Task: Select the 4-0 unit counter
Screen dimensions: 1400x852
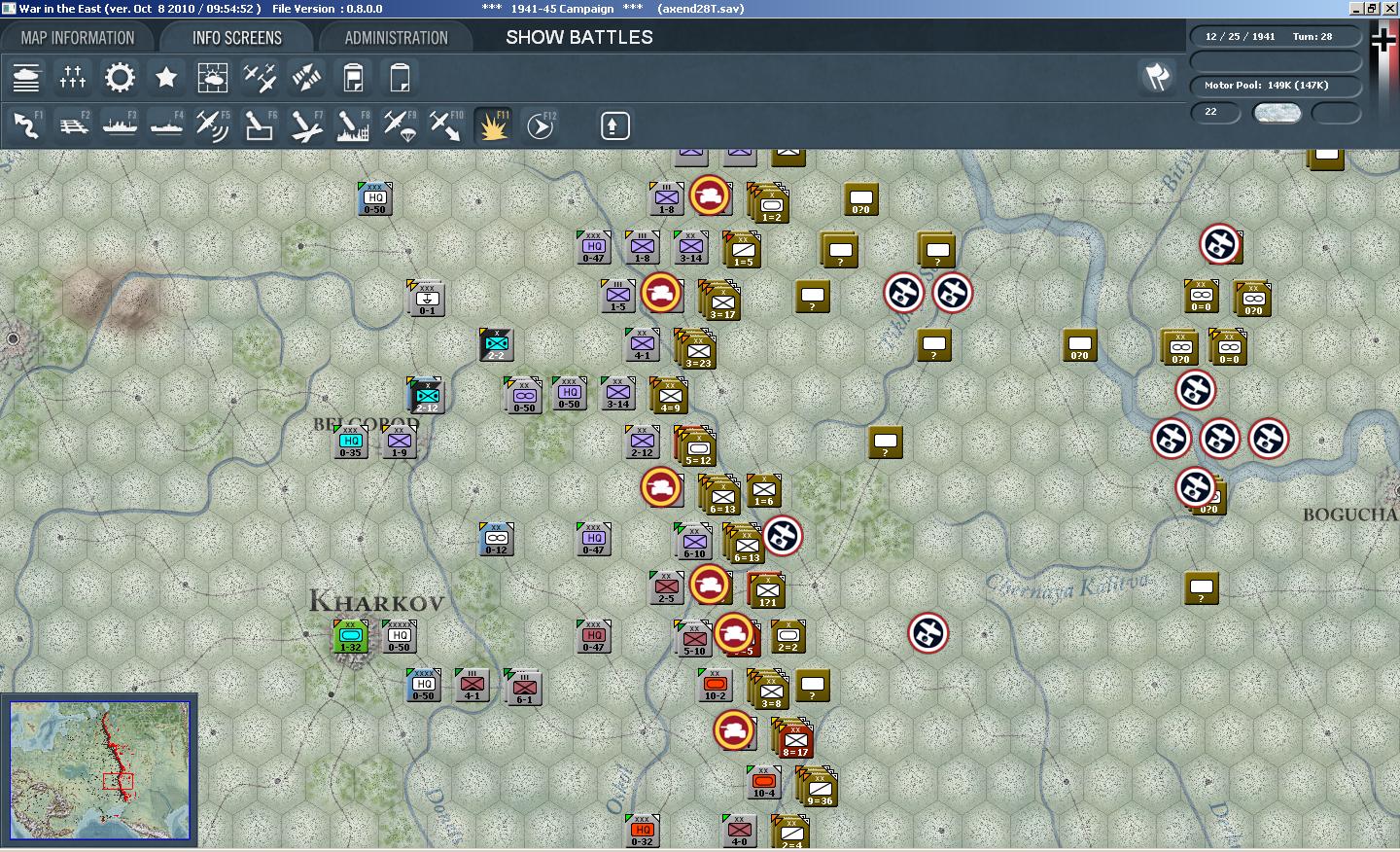Action: click(740, 831)
